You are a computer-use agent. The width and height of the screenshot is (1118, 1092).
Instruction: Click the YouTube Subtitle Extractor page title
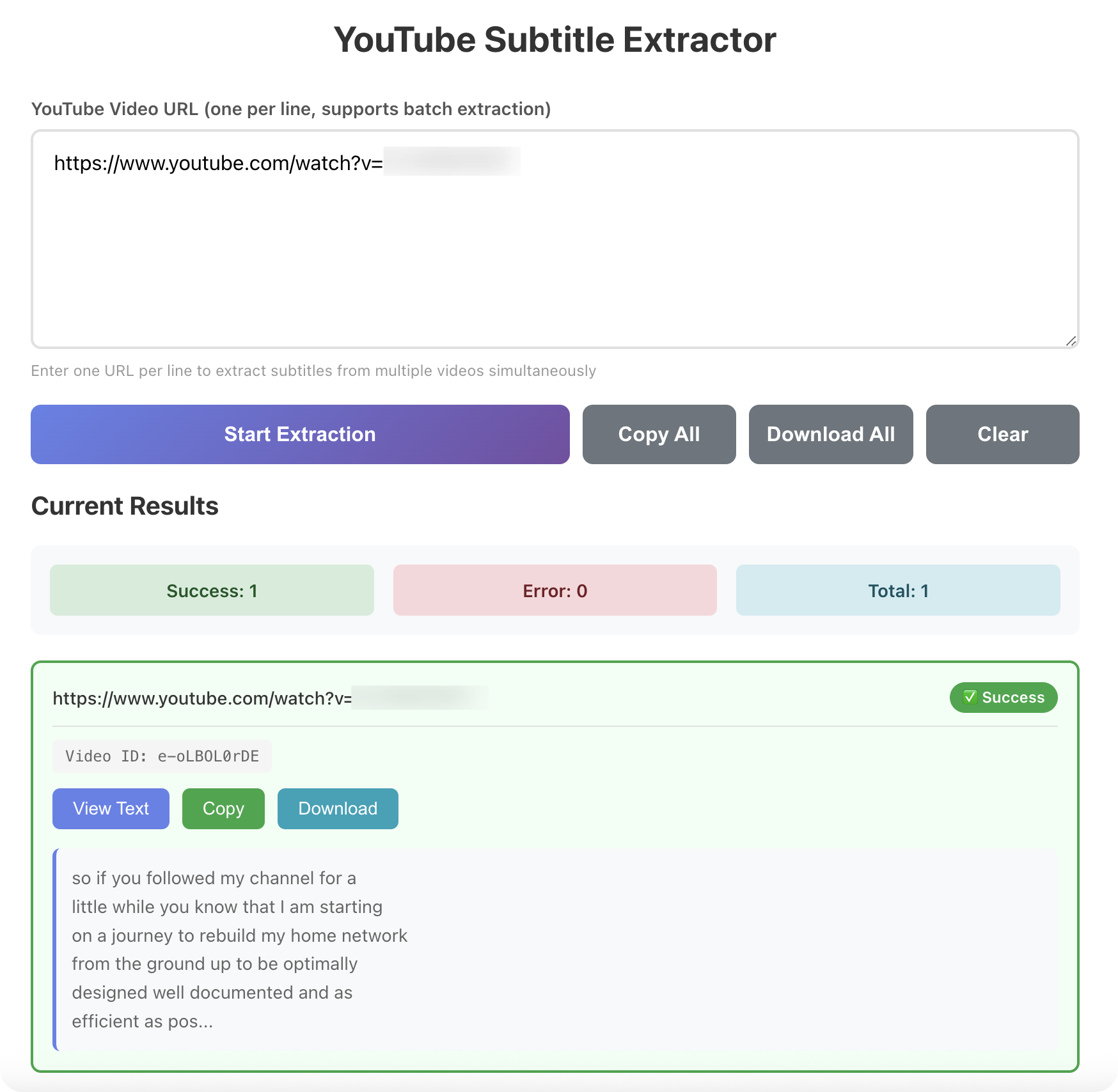[x=555, y=40]
